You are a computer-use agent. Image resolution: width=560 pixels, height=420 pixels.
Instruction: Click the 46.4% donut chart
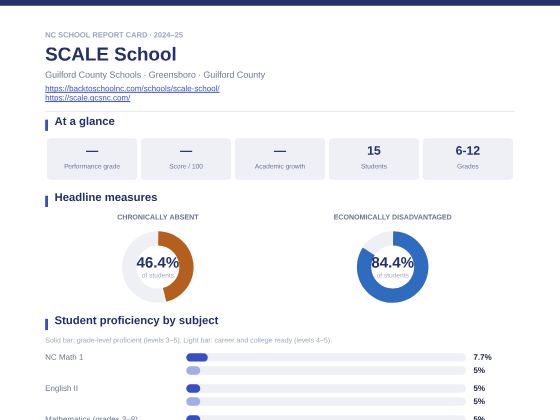158,267
